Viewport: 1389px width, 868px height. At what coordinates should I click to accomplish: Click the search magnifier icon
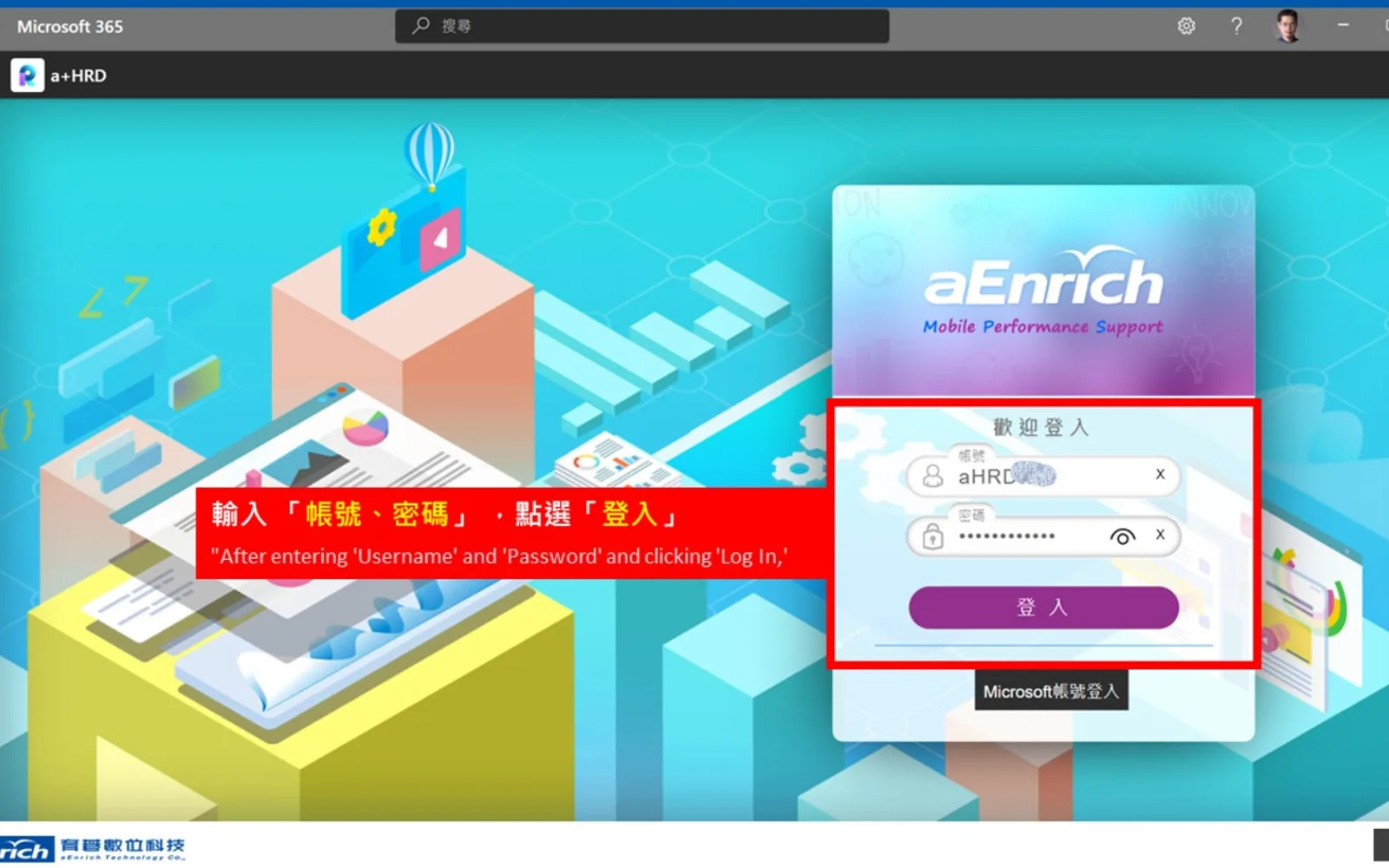click(421, 26)
